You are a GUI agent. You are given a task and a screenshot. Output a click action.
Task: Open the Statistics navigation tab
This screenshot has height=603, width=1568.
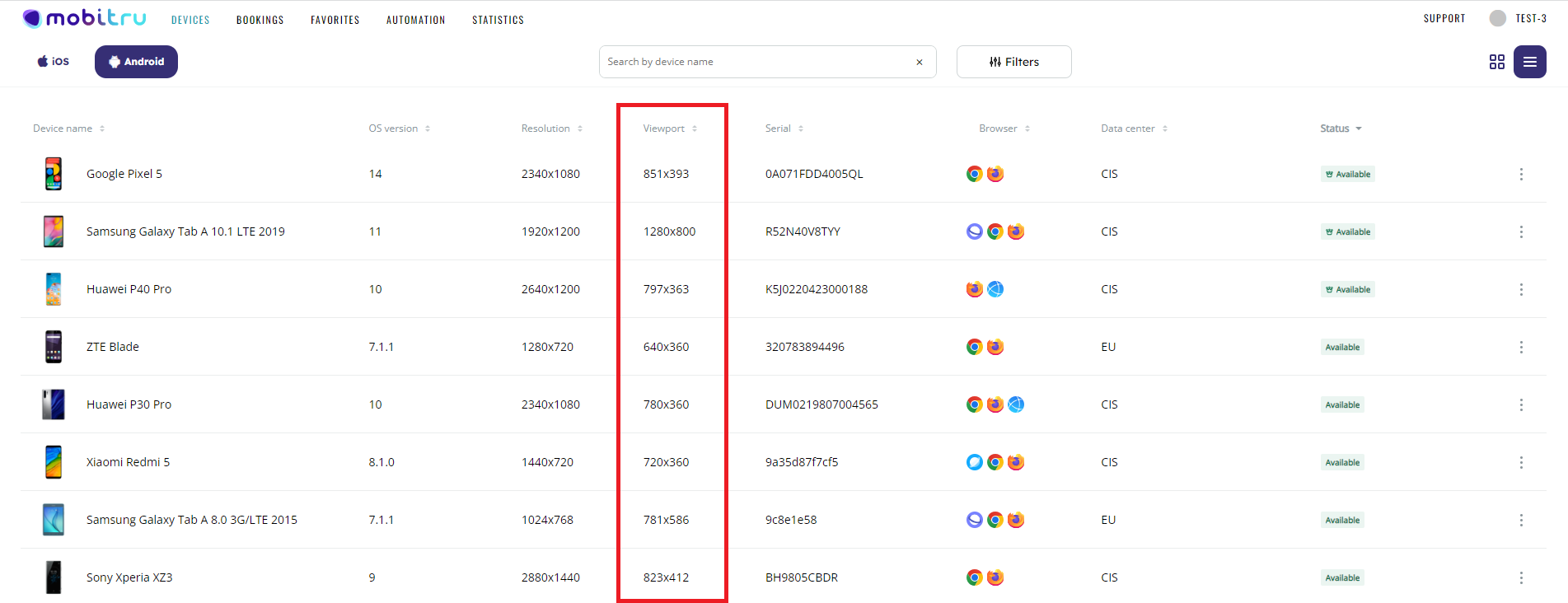click(x=498, y=20)
